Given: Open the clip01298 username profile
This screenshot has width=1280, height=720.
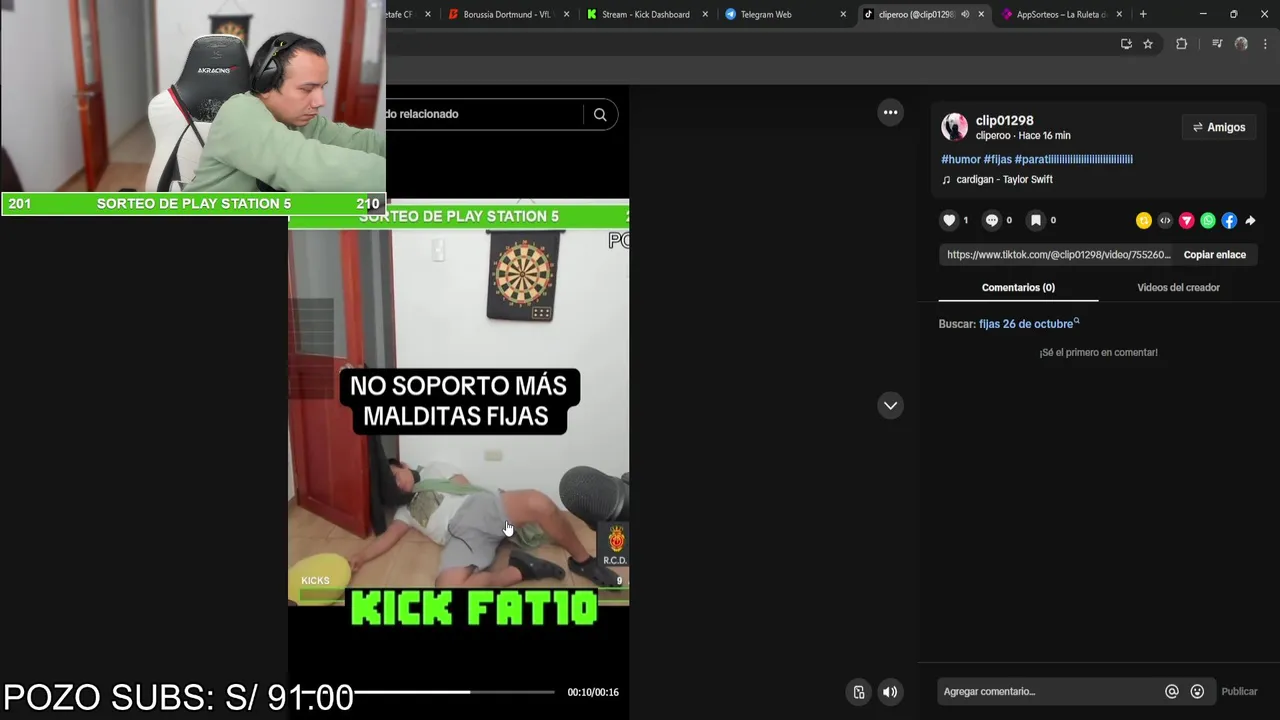Looking at the screenshot, I should (1004, 120).
